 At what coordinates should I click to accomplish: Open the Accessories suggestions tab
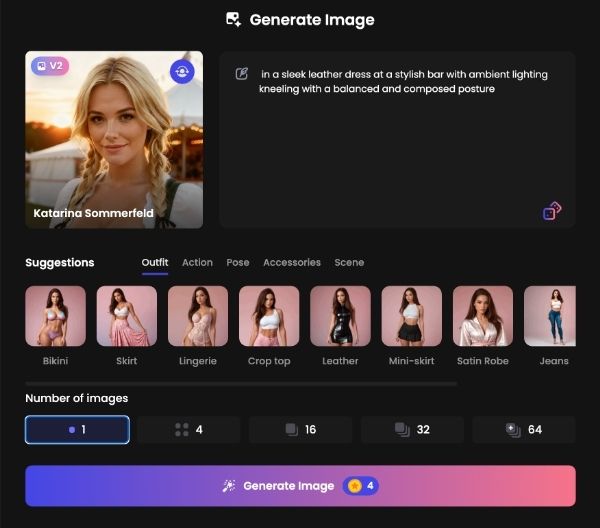tap(292, 262)
